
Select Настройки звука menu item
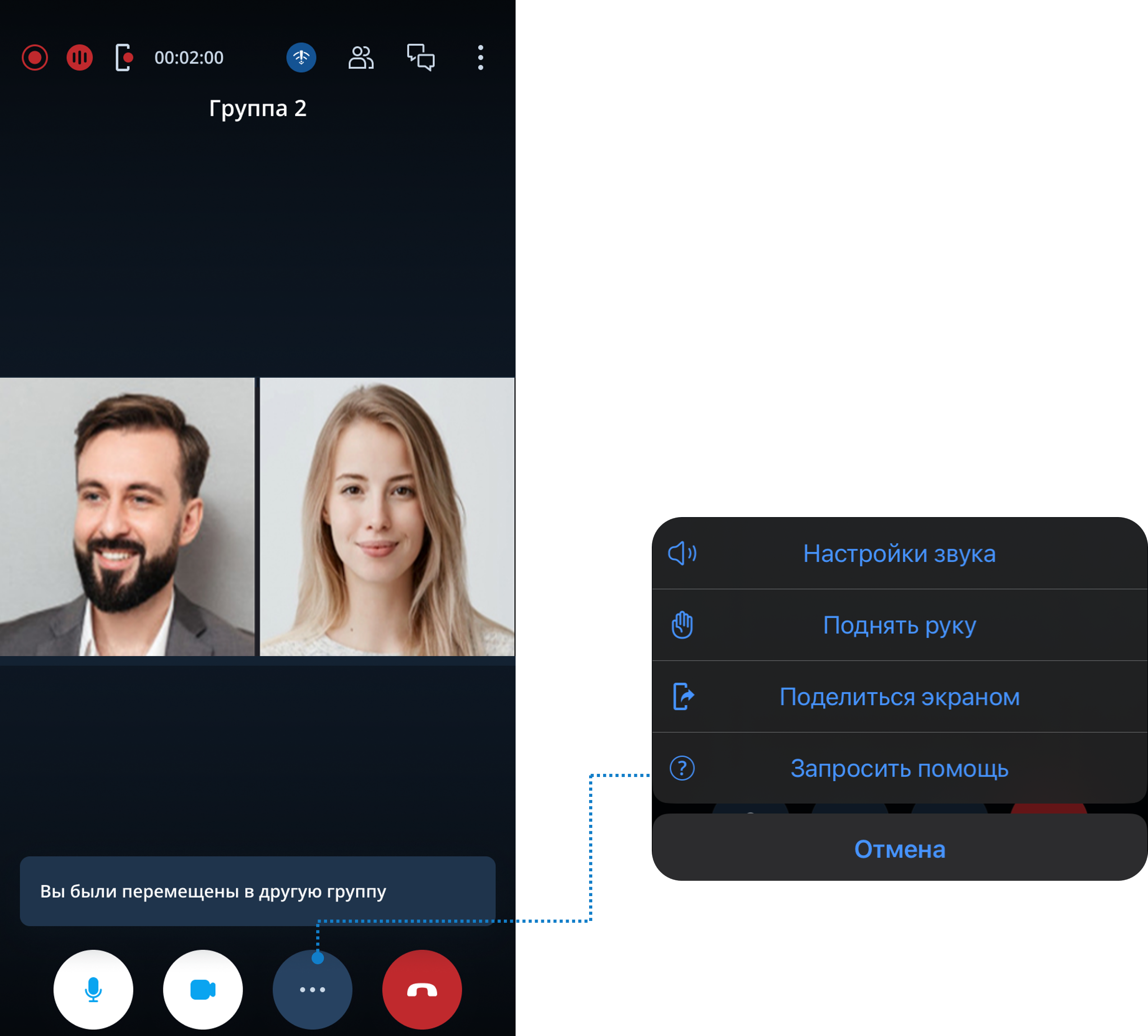[x=899, y=553]
